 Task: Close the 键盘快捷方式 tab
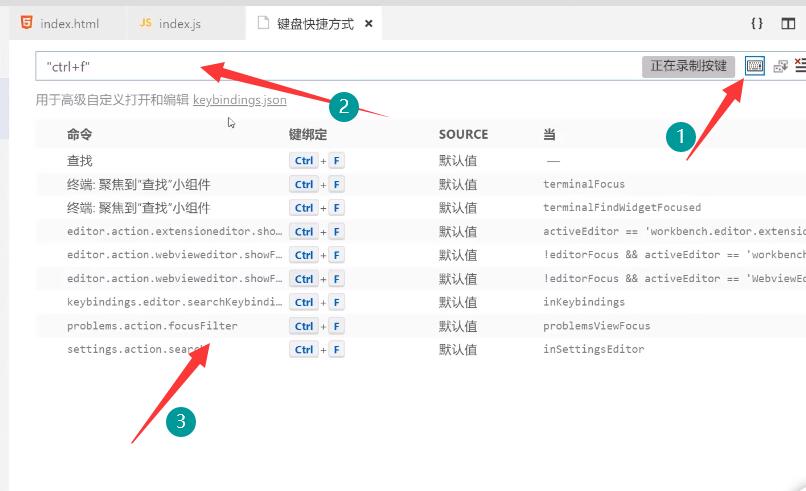point(368,24)
